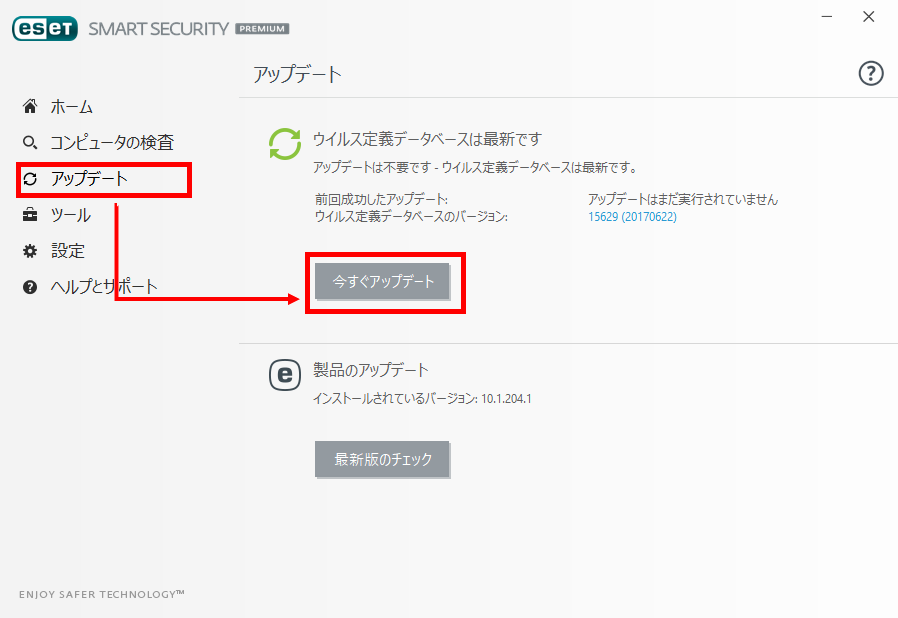Click the home icon in sidebar

point(30,106)
